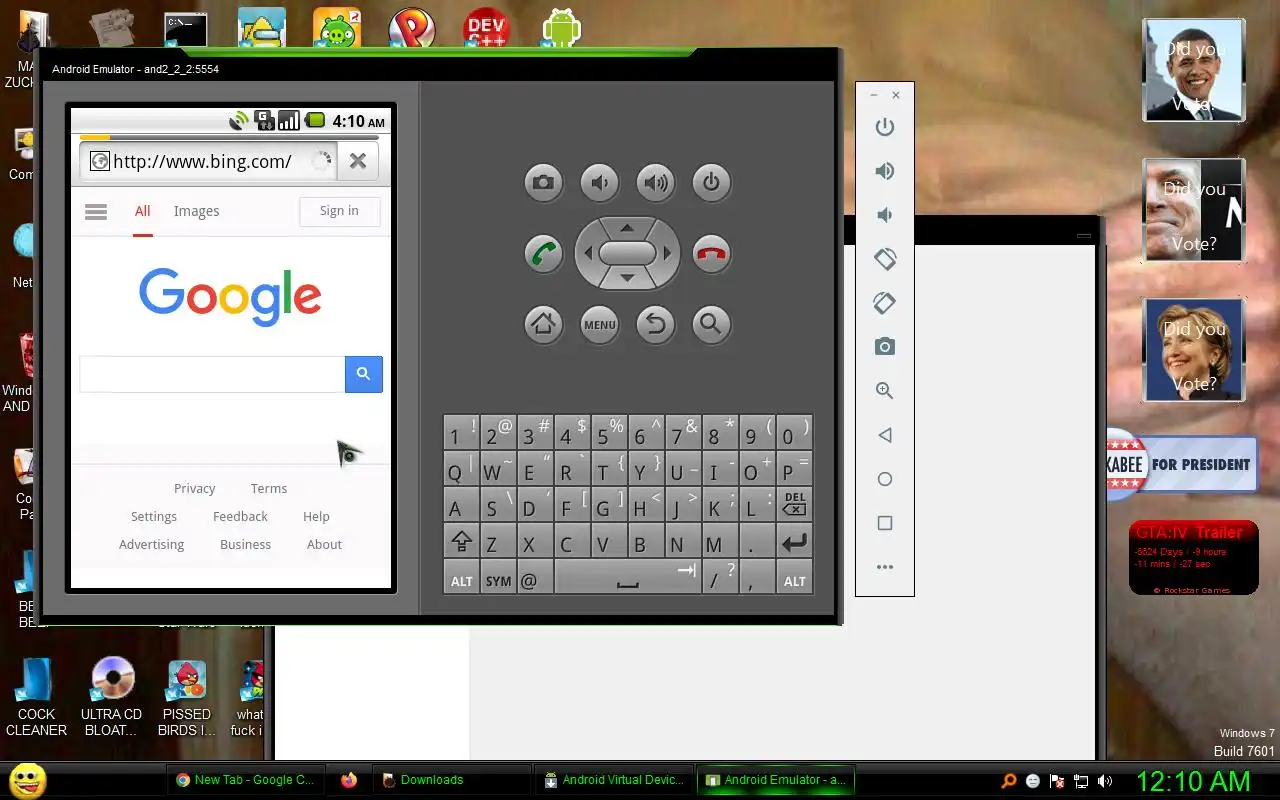Open the Business link
The width and height of the screenshot is (1280, 800).
click(246, 544)
